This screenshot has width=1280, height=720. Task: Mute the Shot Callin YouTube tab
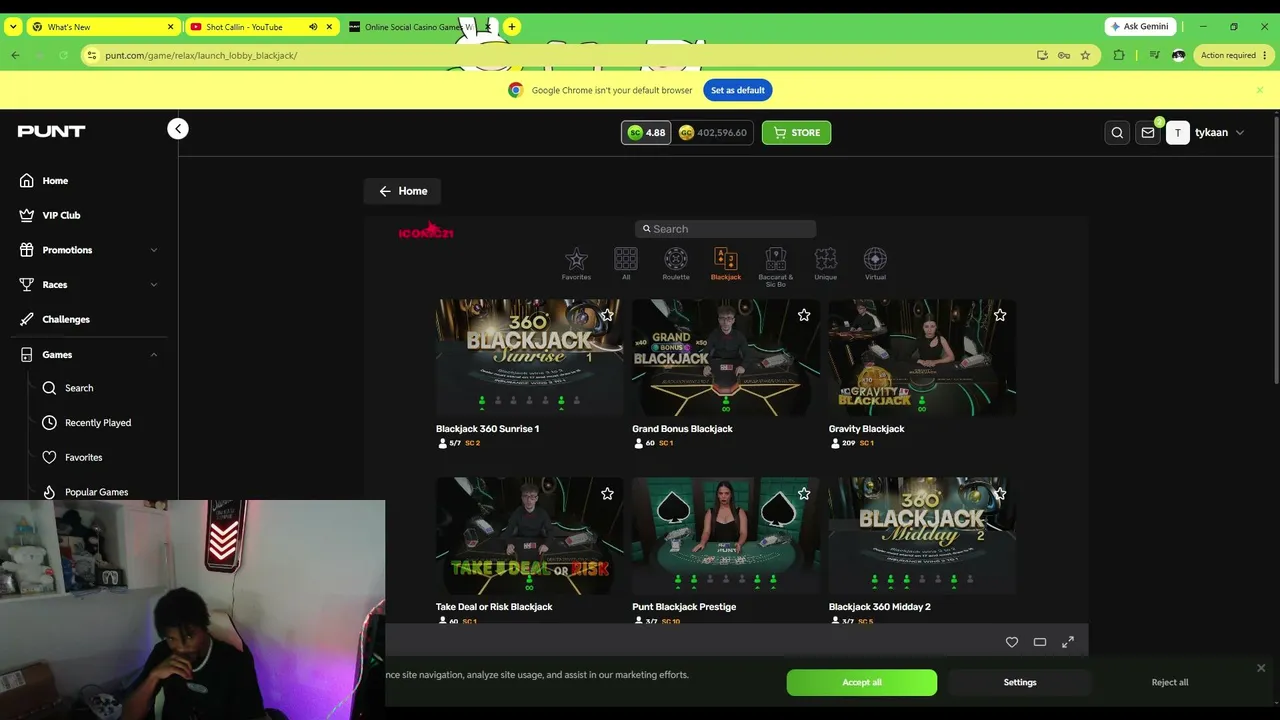pyautogui.click(x=313, y=27)
